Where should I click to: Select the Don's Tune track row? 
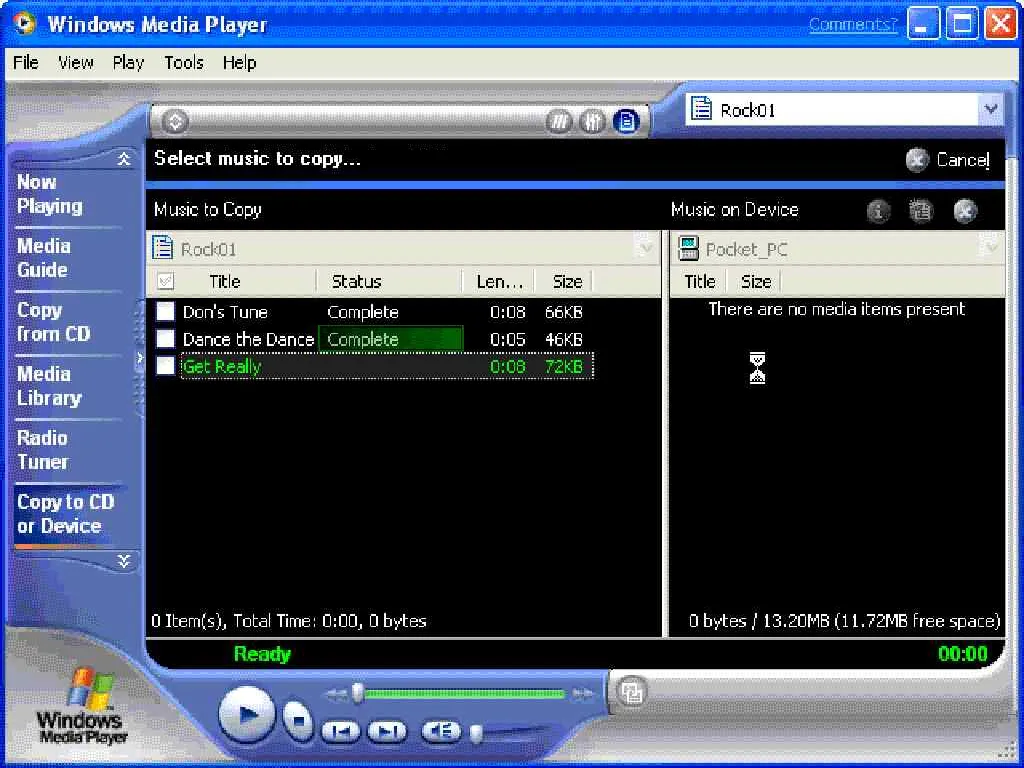point(387,312)
